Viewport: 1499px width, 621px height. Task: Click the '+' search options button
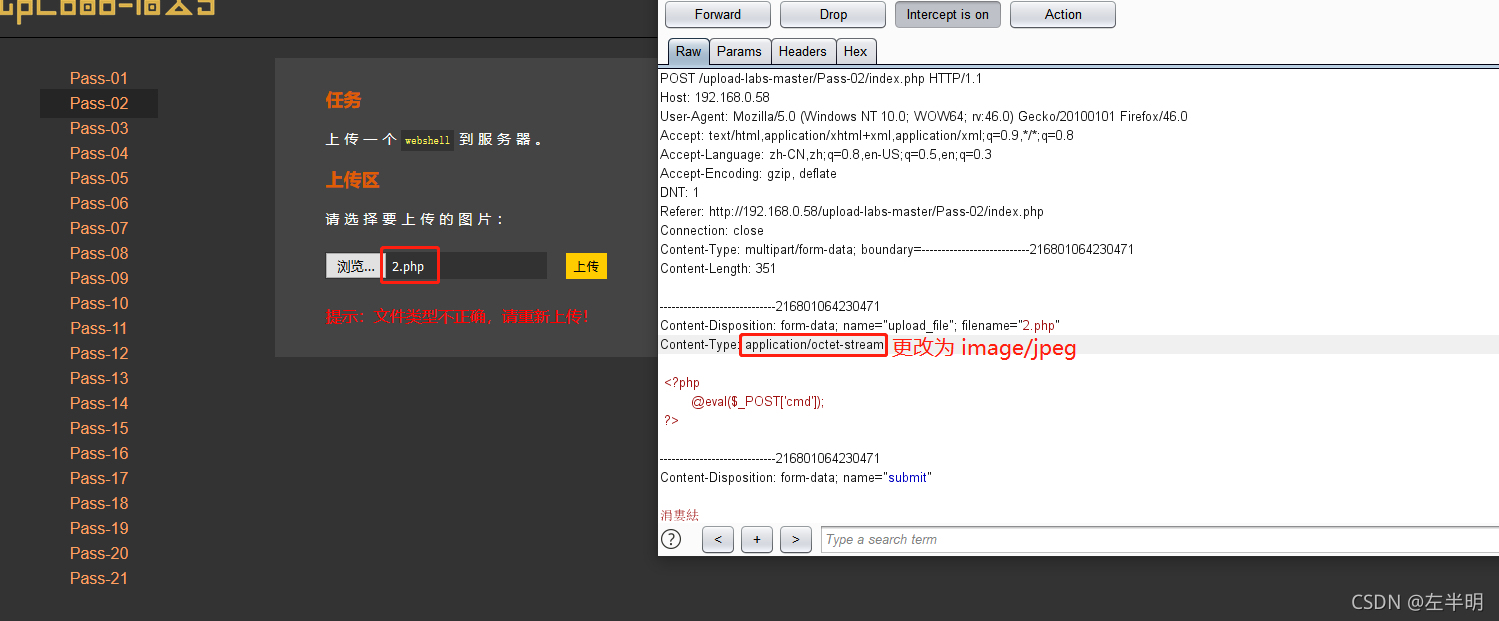click(756, 540)
